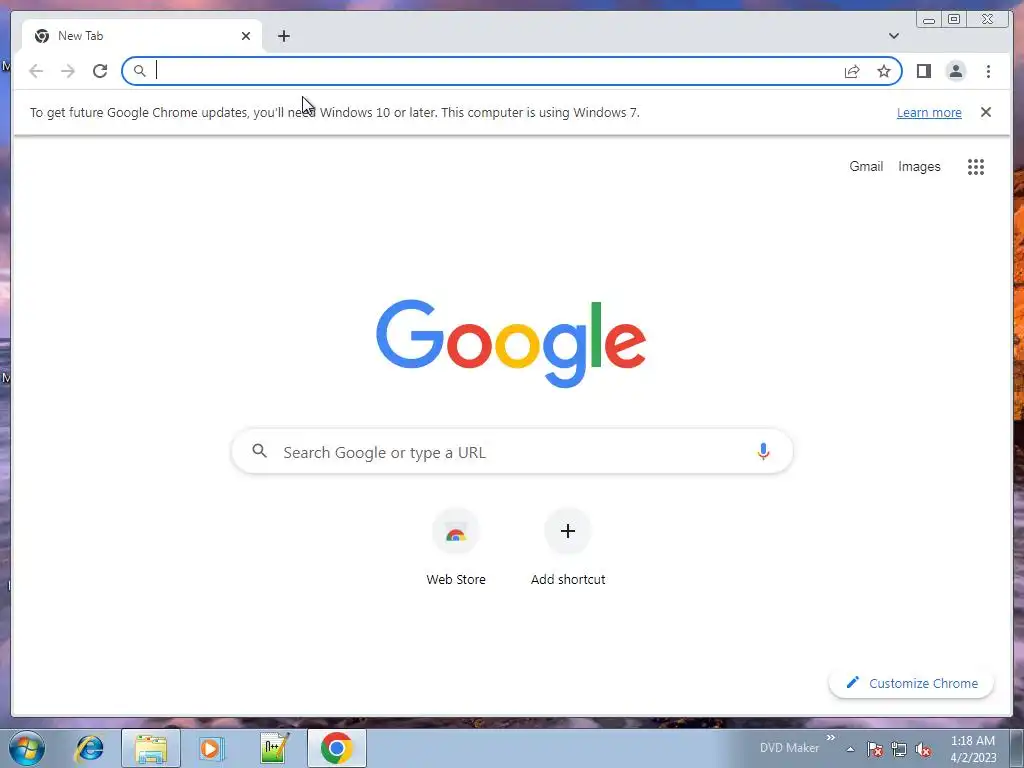This screenshot has width=1024, height=768.
Task: Click the muted volume tray icon
Action: [923, 749]
